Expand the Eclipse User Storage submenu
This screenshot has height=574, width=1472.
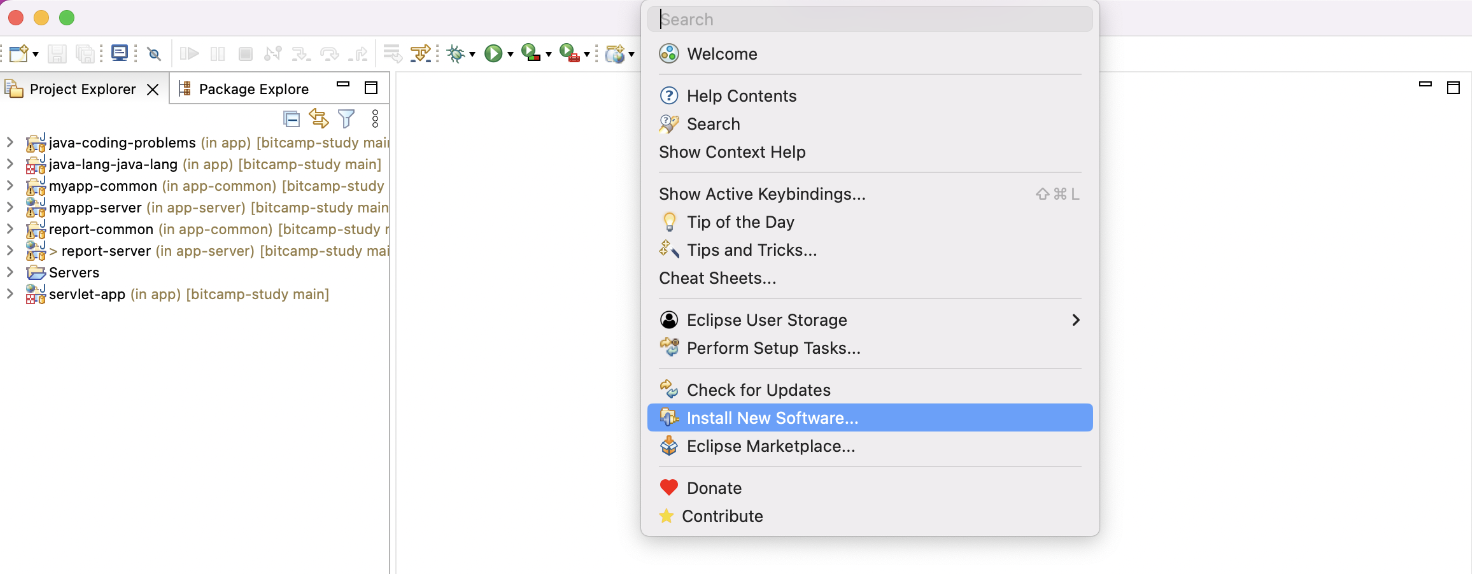coord(870,320)
